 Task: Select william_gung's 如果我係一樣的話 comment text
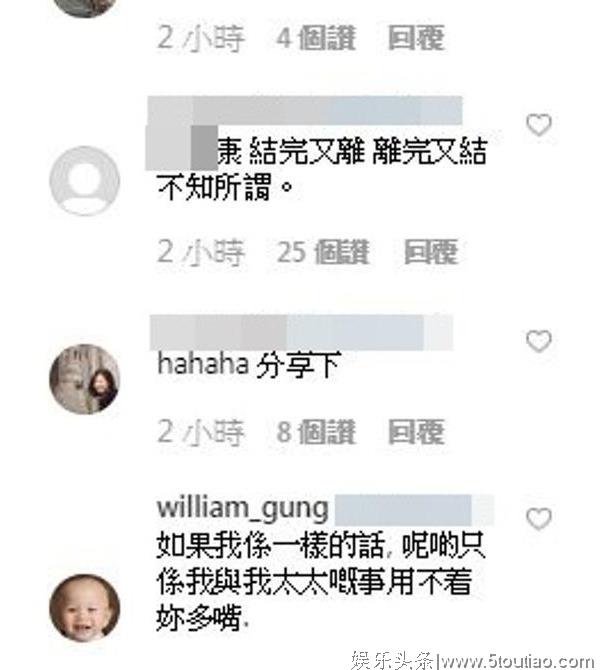320,581
